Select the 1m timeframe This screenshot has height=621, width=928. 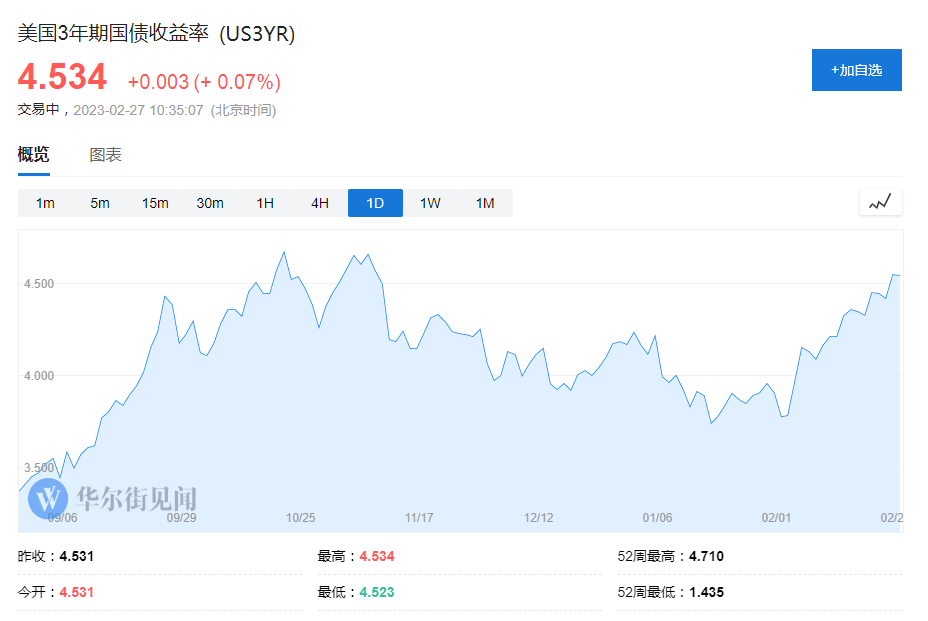tap(44, 202)
